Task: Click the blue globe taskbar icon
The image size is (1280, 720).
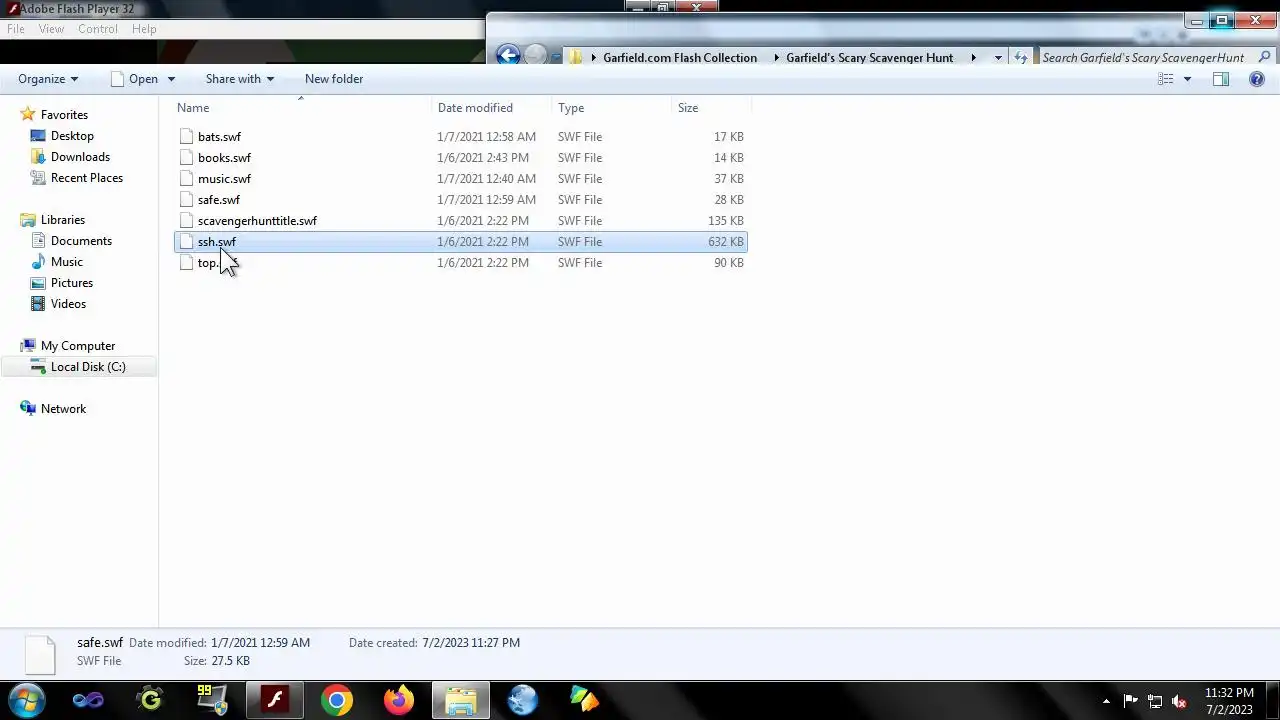Action: [523, 700]
